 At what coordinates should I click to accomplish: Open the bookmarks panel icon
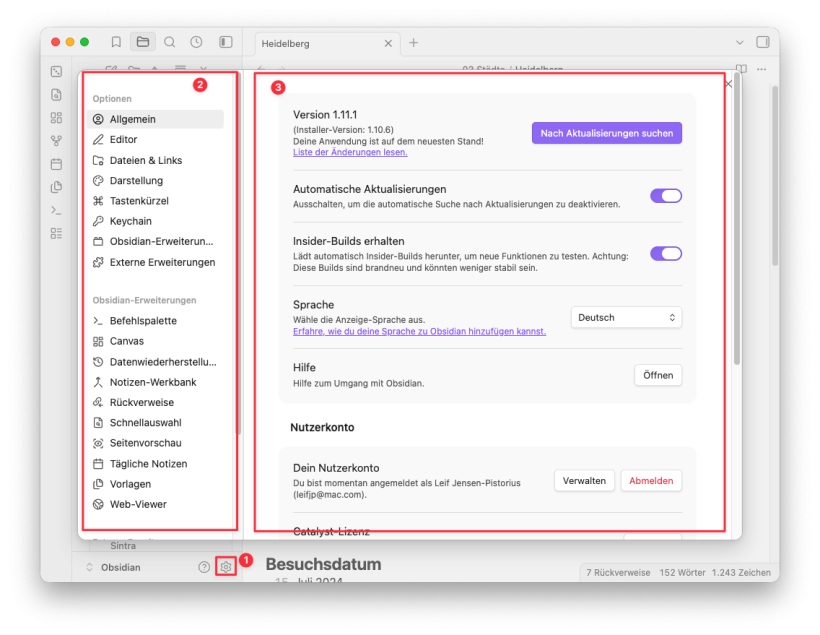click(x=116, y=42)
